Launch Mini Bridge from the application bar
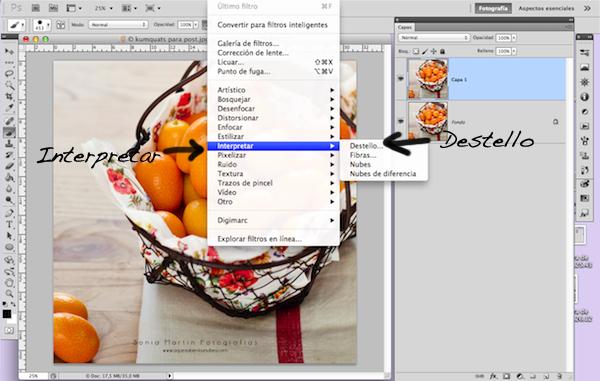 coord(53,8)
